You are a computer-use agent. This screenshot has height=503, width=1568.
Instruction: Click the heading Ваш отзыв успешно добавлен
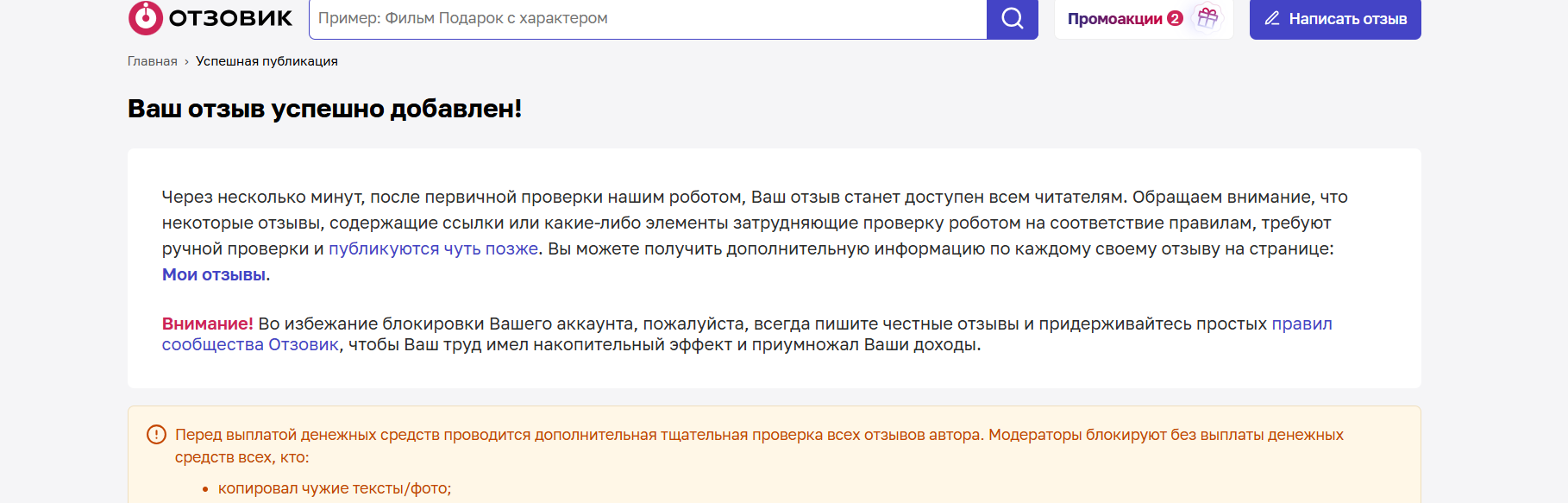pyautogui.click(x=325, y=109)
